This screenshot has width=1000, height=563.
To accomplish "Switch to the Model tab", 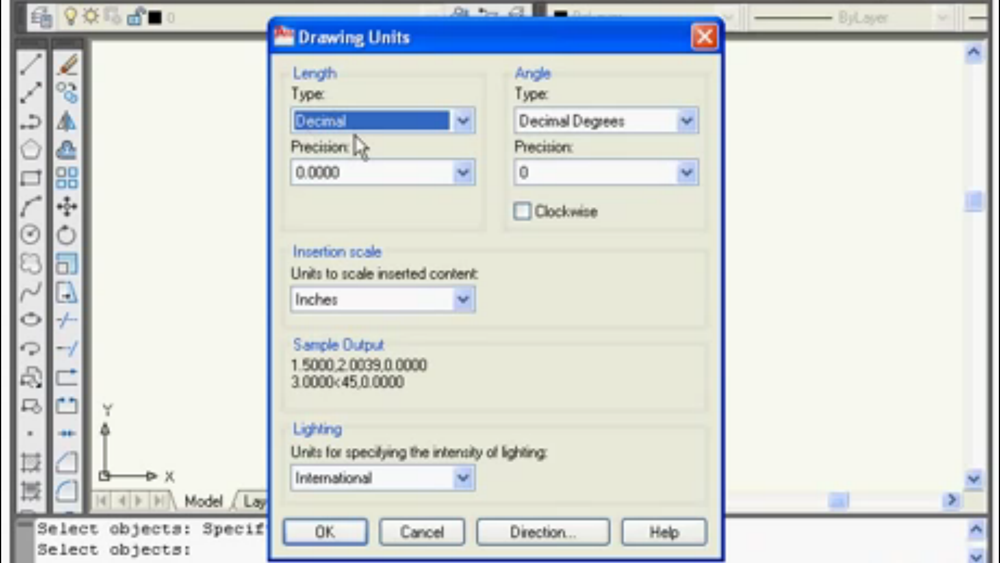I will coord(203,501).
